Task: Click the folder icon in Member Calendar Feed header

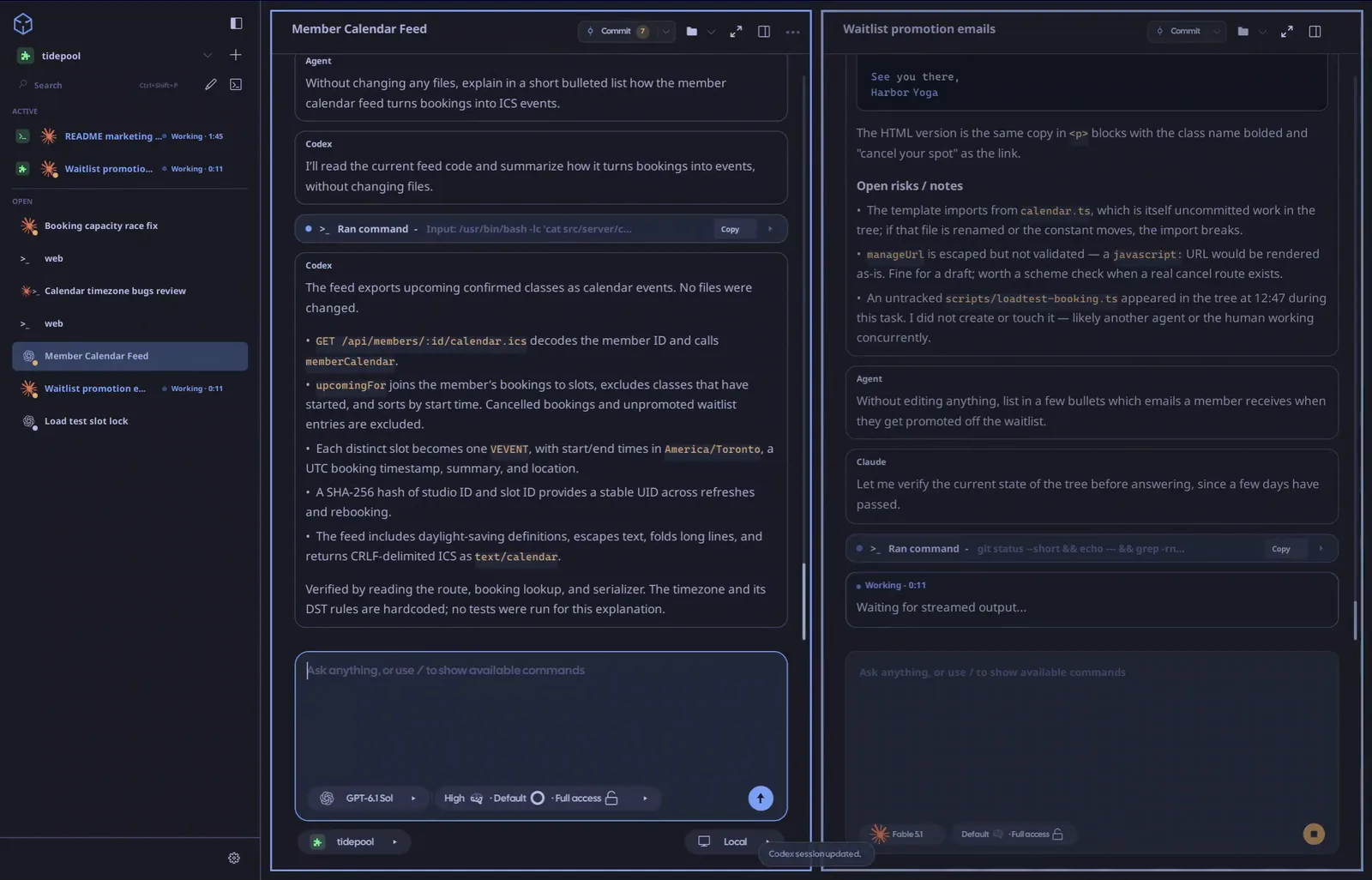Action: click(x=692, y=32)
